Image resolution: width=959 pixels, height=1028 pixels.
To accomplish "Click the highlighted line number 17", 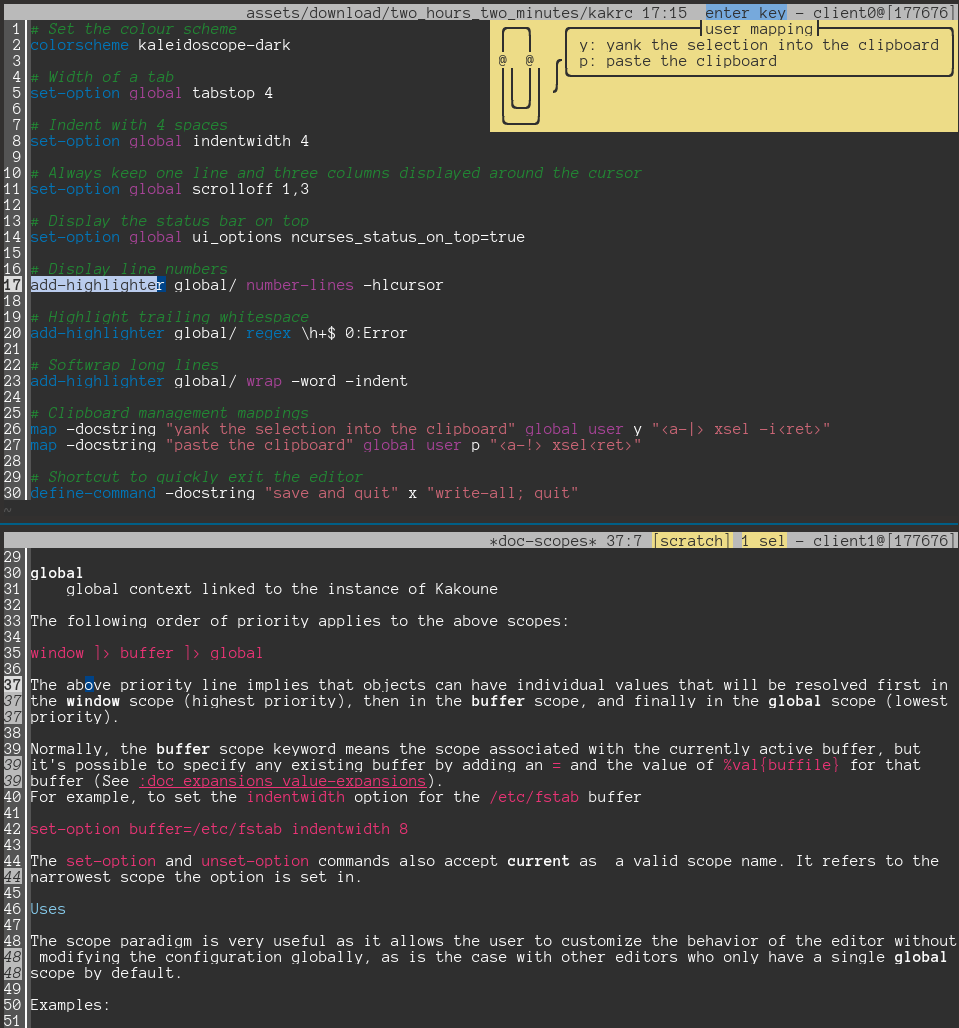I will [x=13, y=285].
